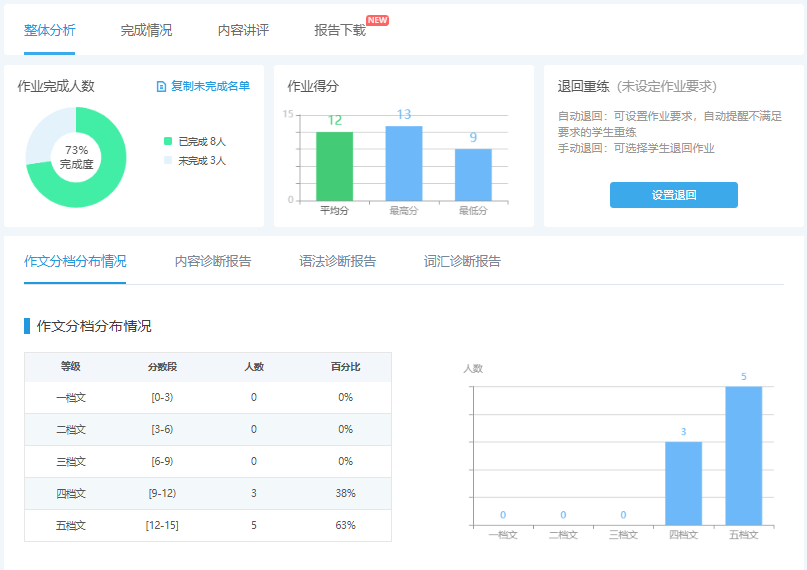This screenshot has height=570, width=807.
Task: Click the green 平均分 bar
Action: pos(334,166)
